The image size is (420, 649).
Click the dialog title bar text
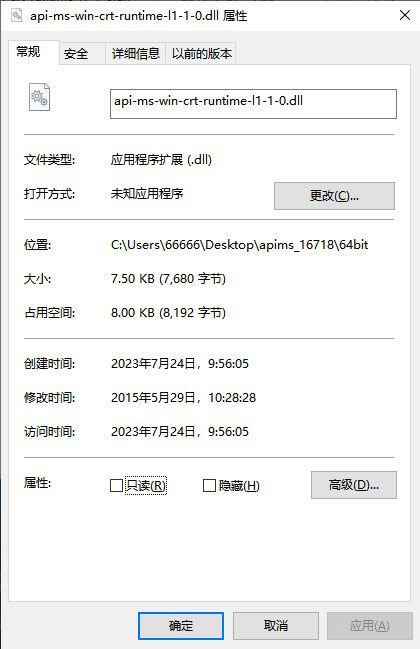click(x=139, y=16)
